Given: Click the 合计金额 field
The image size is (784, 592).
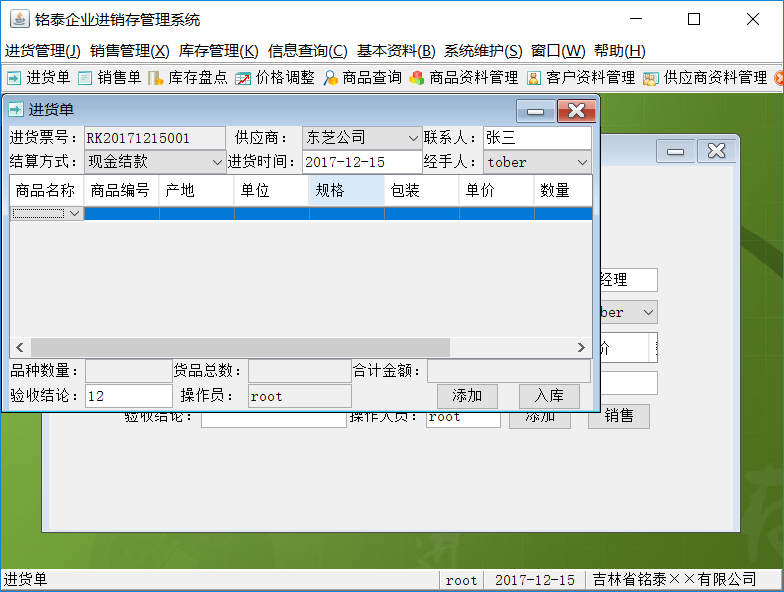Looking at the screenshot, I should pyautogui.click(x=508, y=371).
